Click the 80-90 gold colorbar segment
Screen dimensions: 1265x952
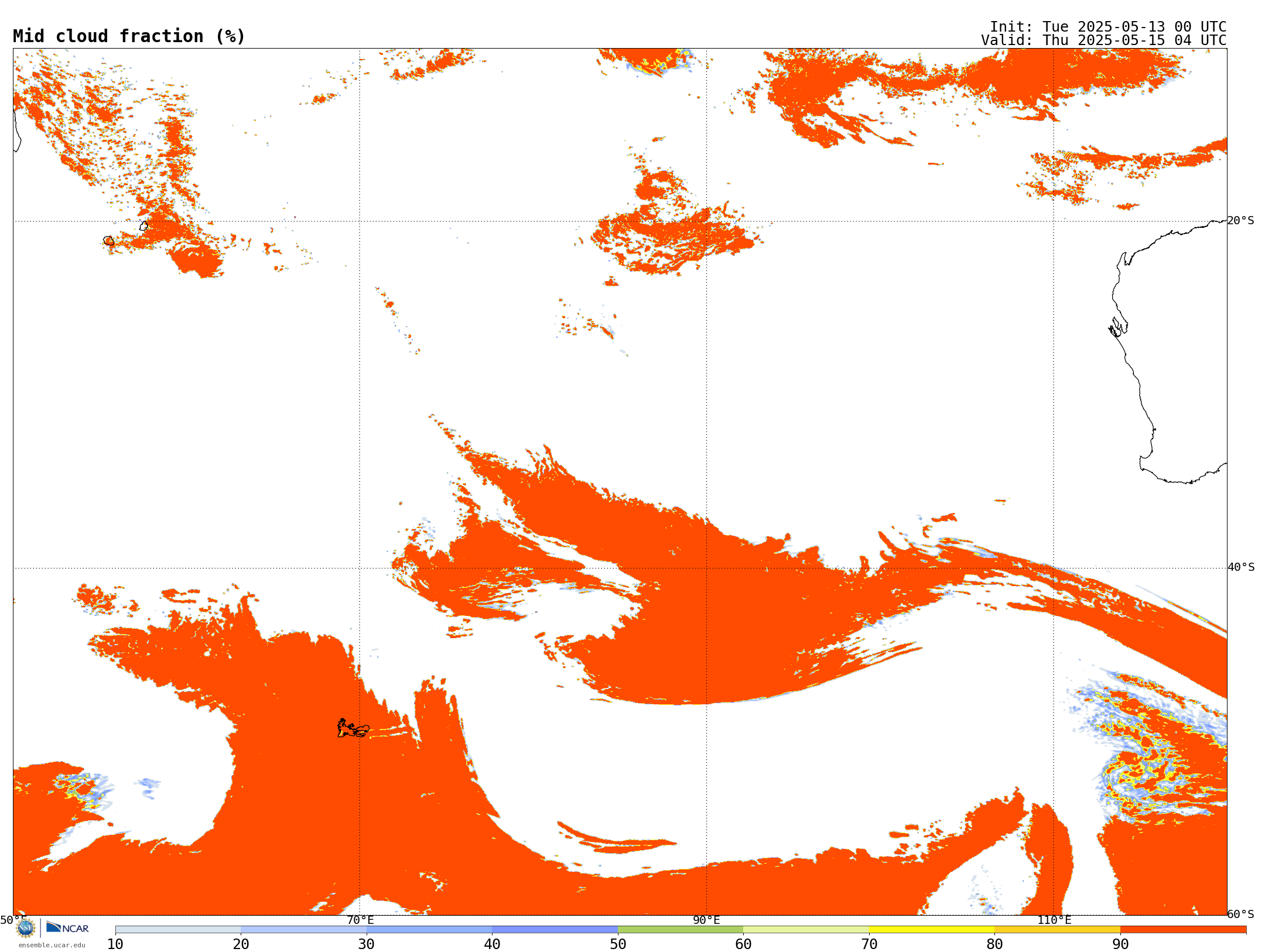click(1057, 930)
